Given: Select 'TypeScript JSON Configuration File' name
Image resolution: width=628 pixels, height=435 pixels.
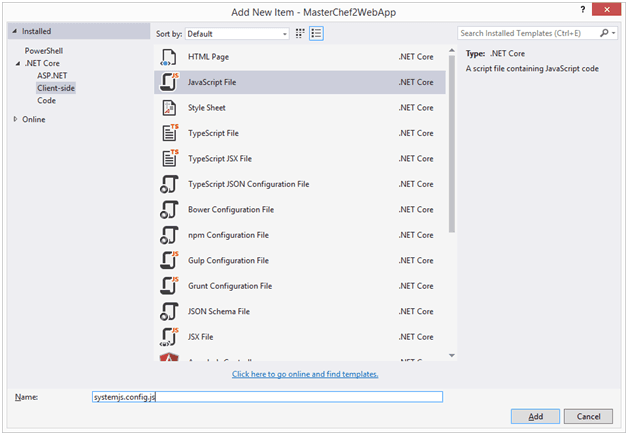Looking at the screenshot, I should (x=249, y=184).
